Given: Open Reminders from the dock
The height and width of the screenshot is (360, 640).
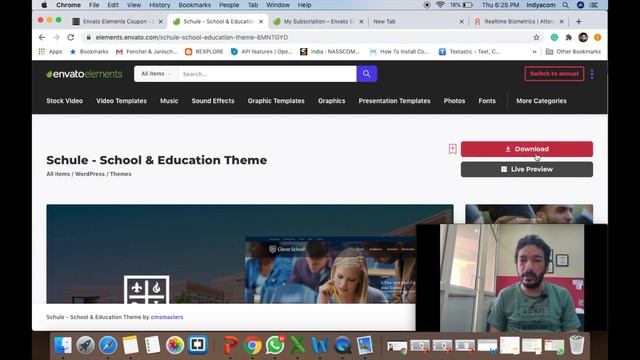Looking at the screenshot, I should (153, 345).
